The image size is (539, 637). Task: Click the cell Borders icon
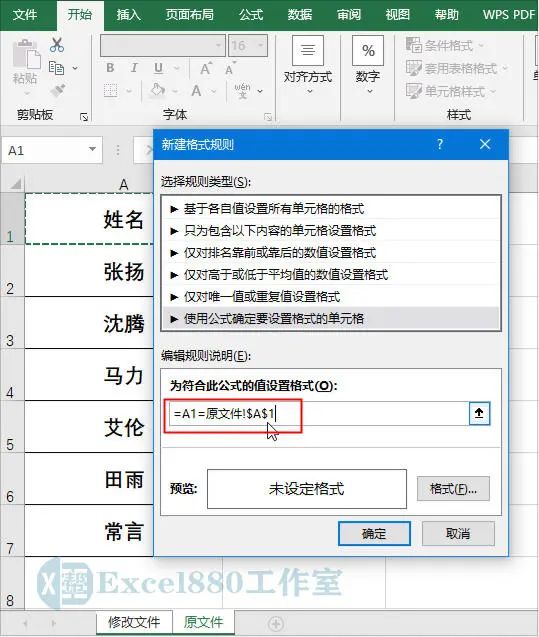point(110,91)
